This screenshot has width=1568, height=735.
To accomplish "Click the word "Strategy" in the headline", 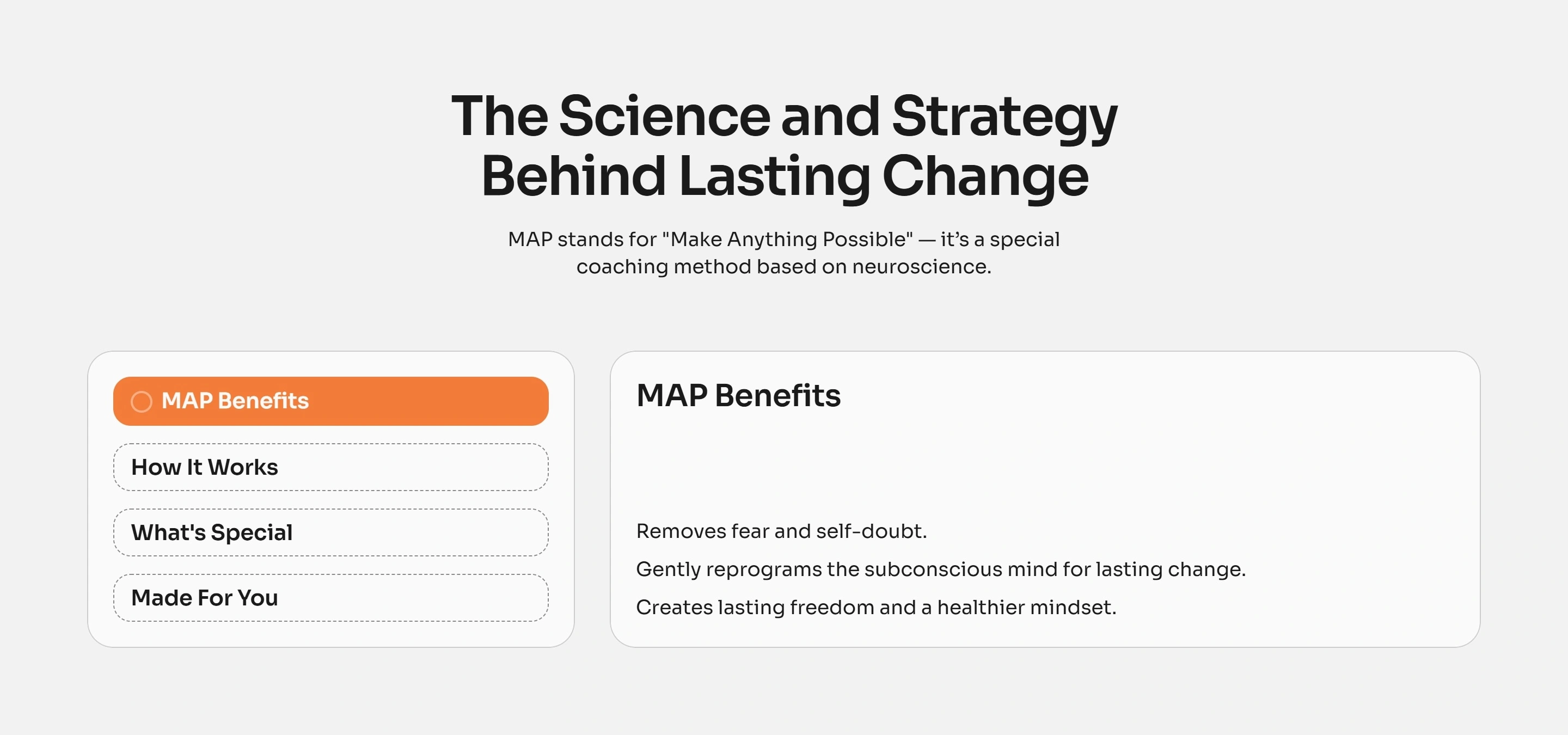I will (x=1004, y=117).
